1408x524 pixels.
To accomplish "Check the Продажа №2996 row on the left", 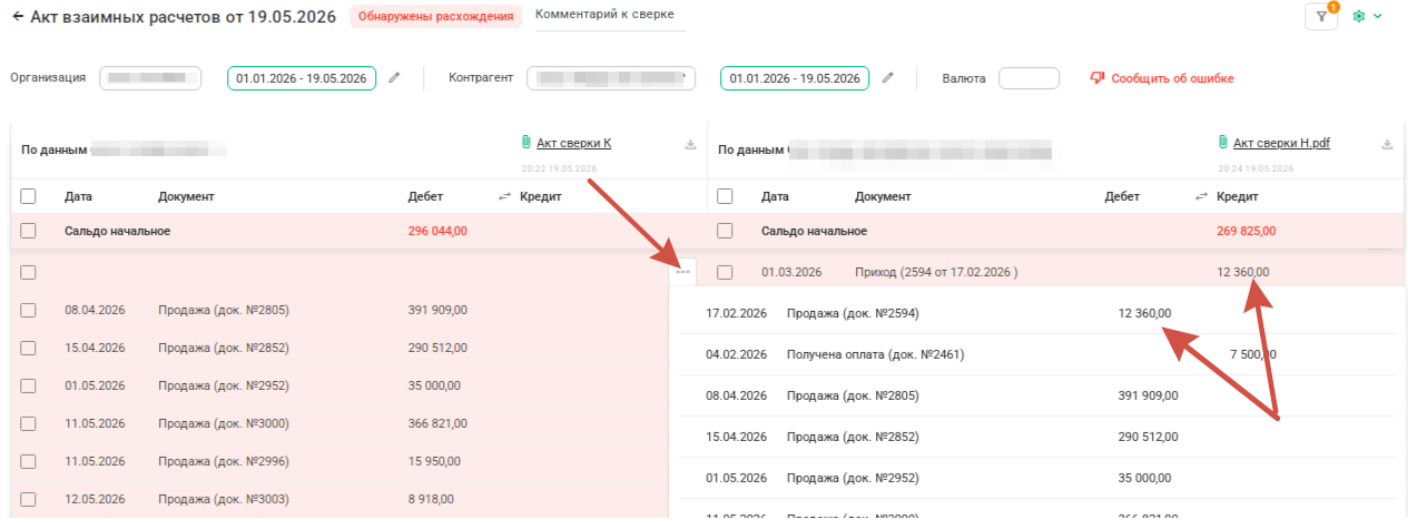I will [28, 462].
